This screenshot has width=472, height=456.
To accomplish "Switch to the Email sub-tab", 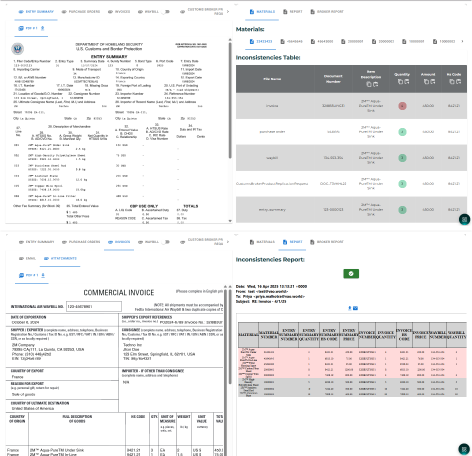I will [x=27, y=258].
